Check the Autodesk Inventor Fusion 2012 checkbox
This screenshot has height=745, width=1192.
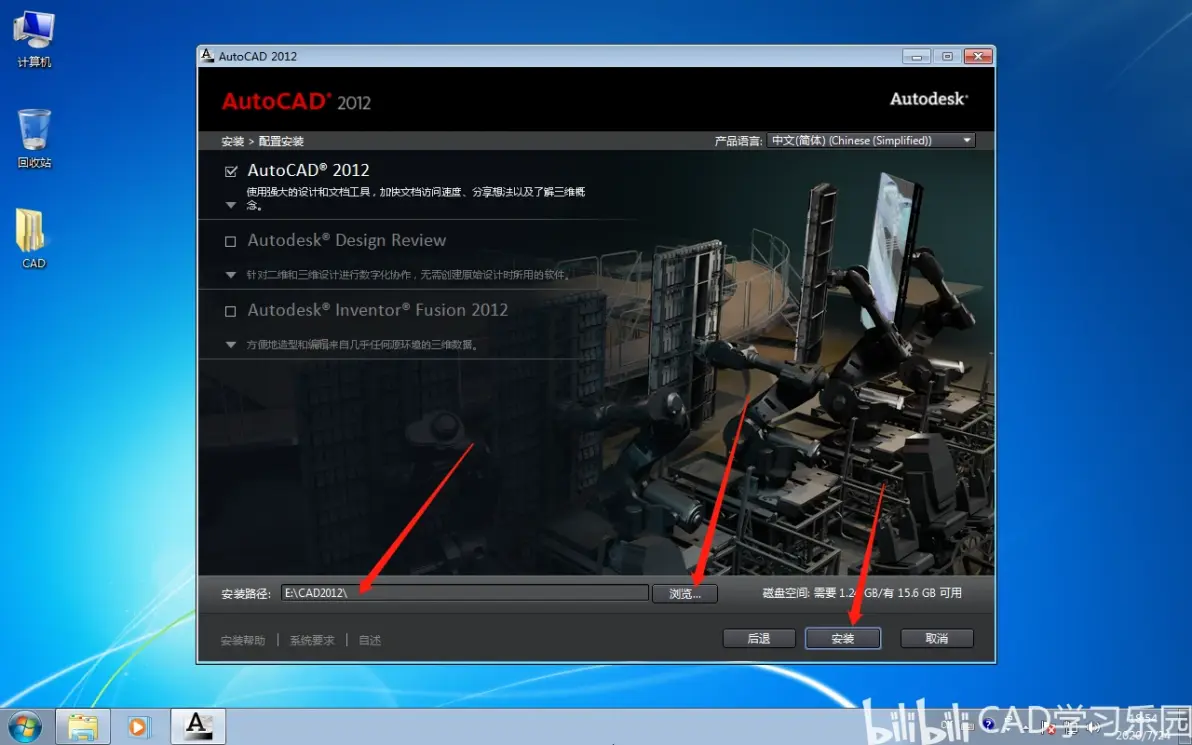(x=230, y=311)
